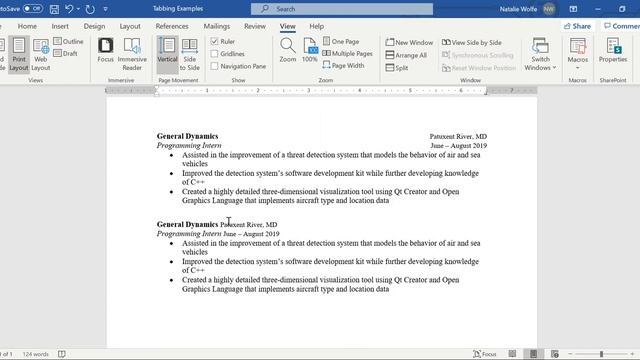This screenshot has height=360, width=640.
Task: Open the Insert tab
Action: (x=60, y=26)
